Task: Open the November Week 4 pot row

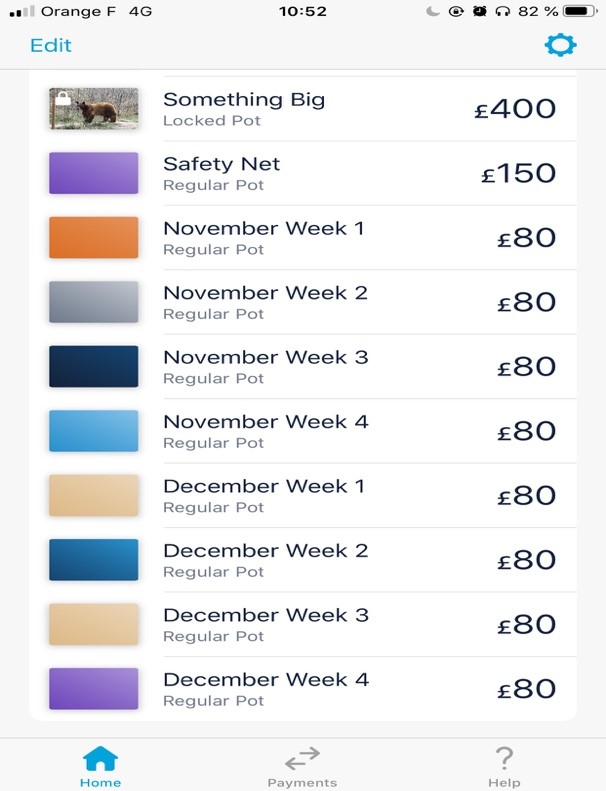Action: [x=303, y=431]
